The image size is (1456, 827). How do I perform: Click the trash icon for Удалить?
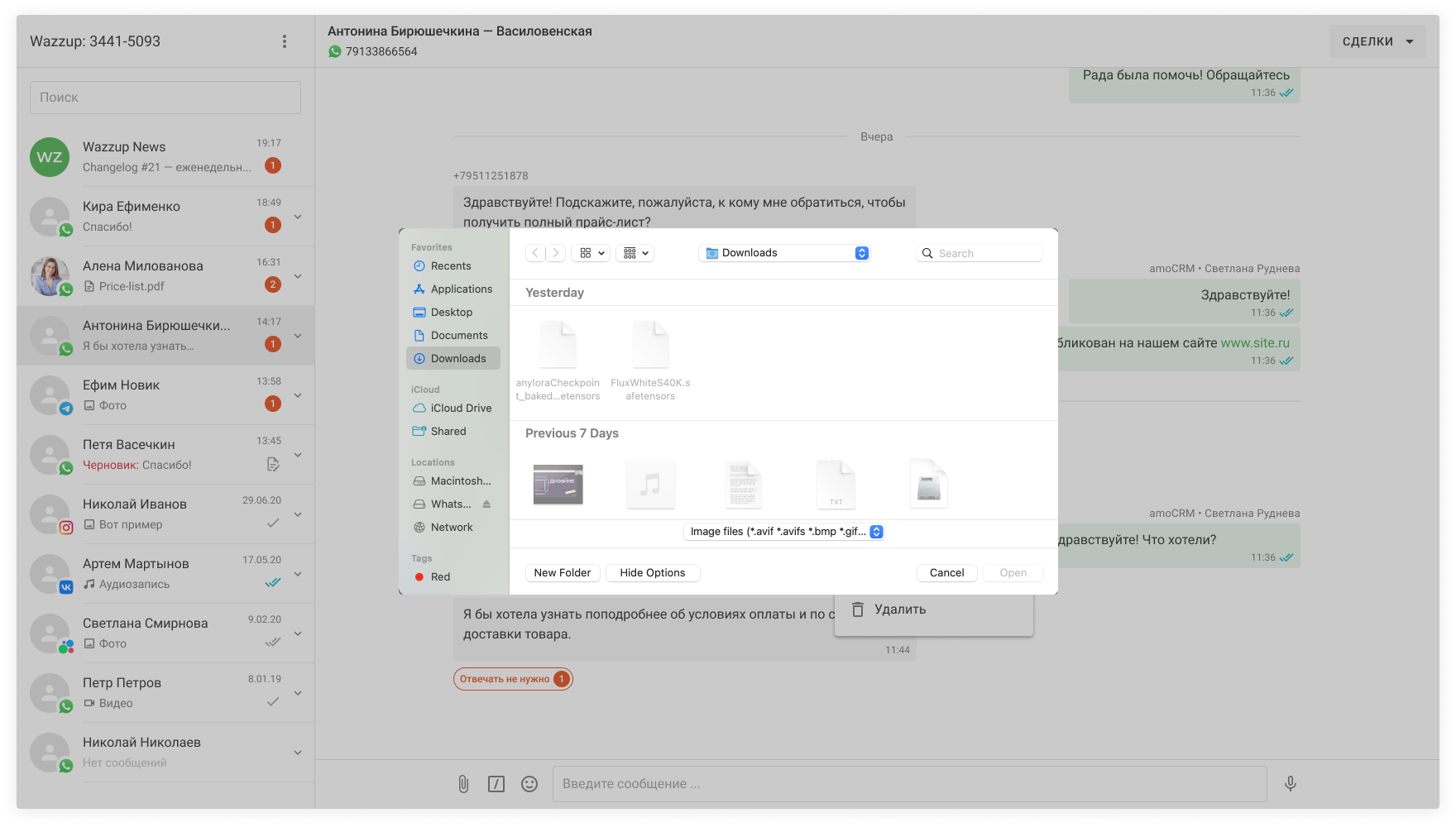pyautogui.click(x=858, y=609)
